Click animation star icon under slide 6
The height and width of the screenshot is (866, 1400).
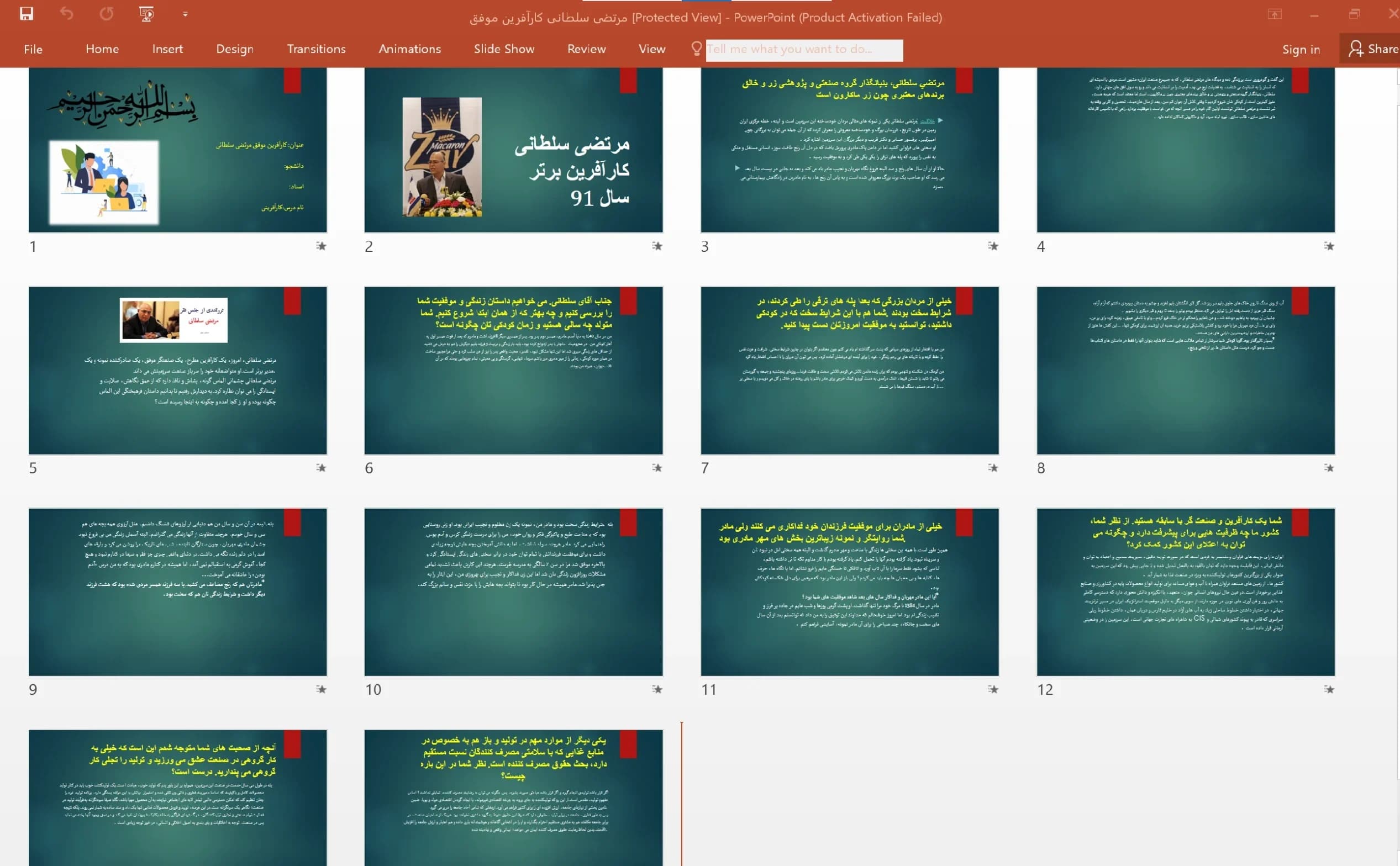657,467
